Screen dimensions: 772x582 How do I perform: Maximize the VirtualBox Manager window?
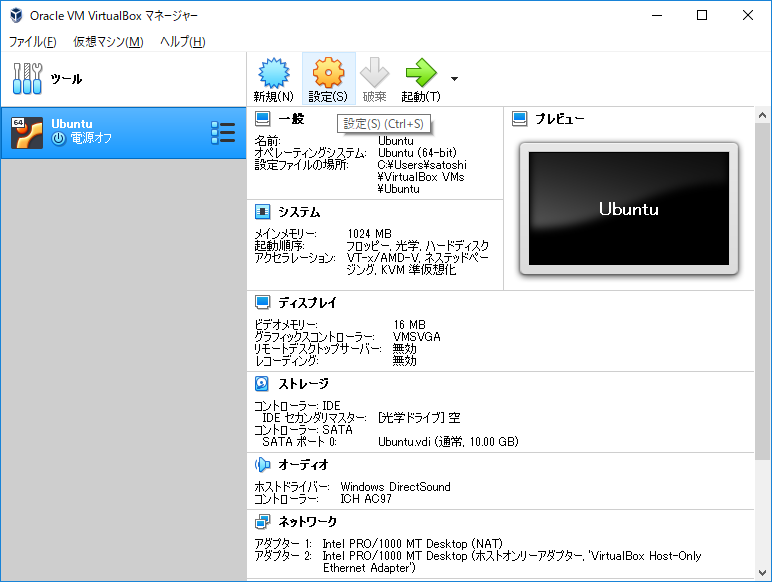pos(702,15)
